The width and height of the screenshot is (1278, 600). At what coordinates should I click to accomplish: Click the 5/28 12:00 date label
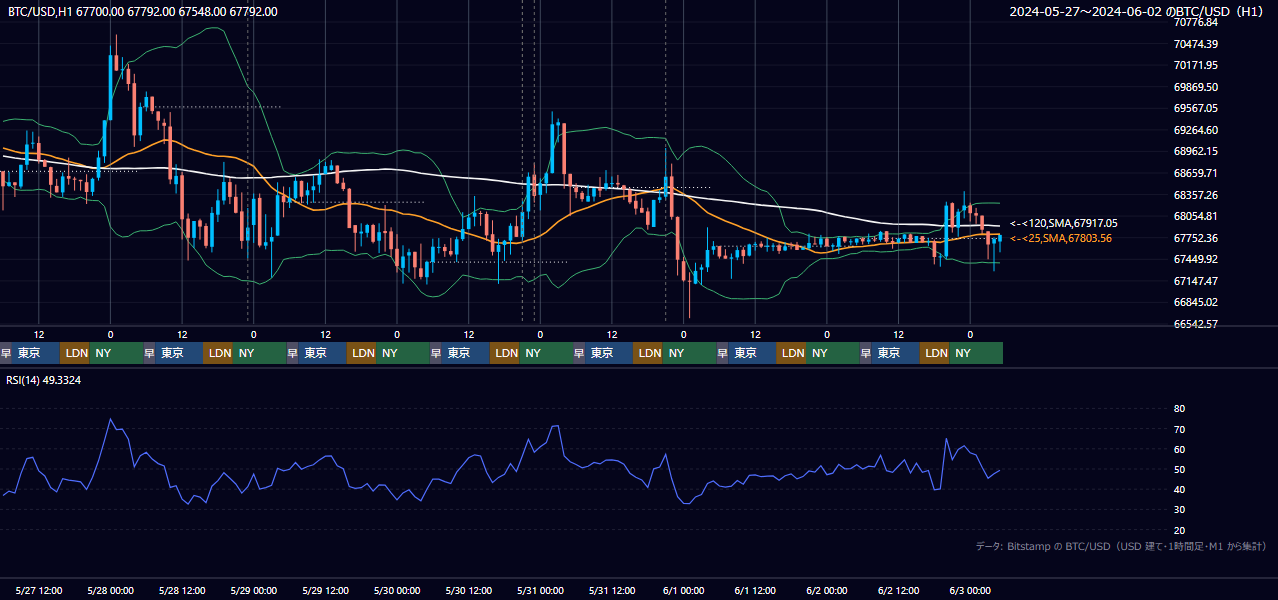[182, 590]
